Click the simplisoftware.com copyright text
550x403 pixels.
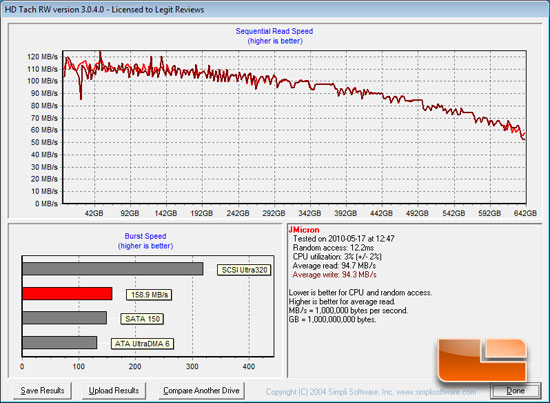[371, 392]
